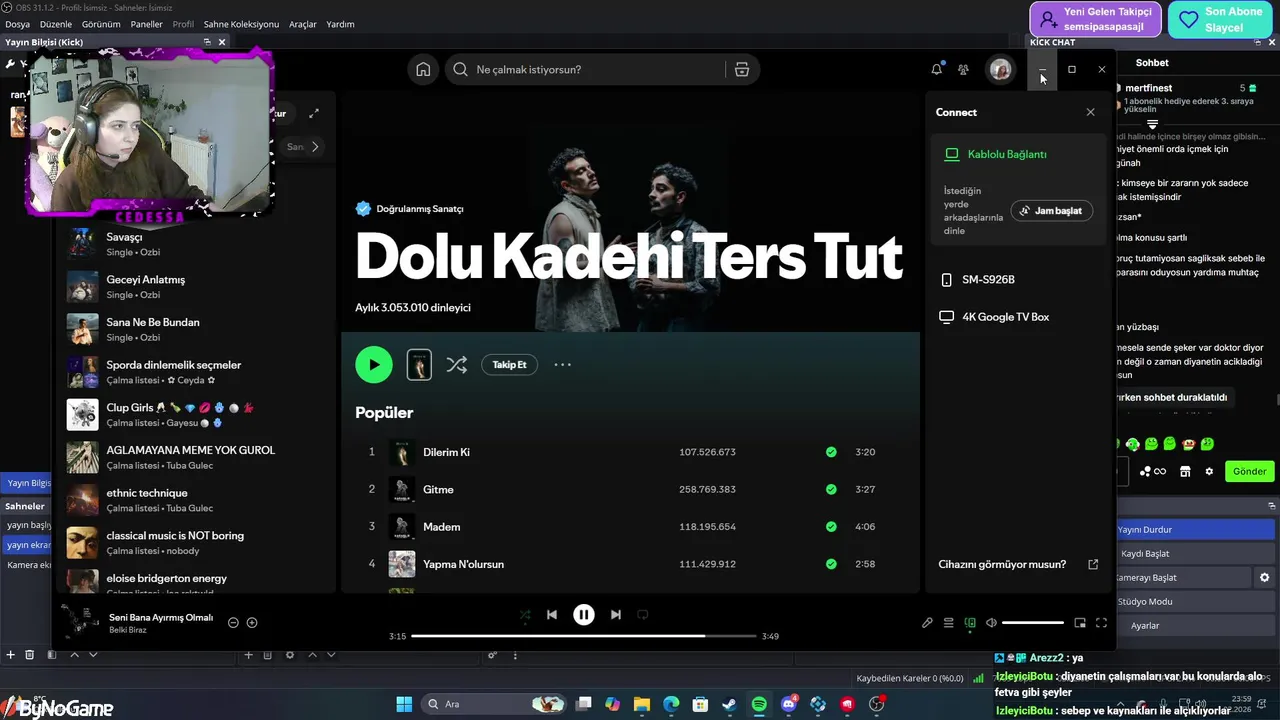
Task: Open Steam from the taskbar
Action: pos(730,704)
